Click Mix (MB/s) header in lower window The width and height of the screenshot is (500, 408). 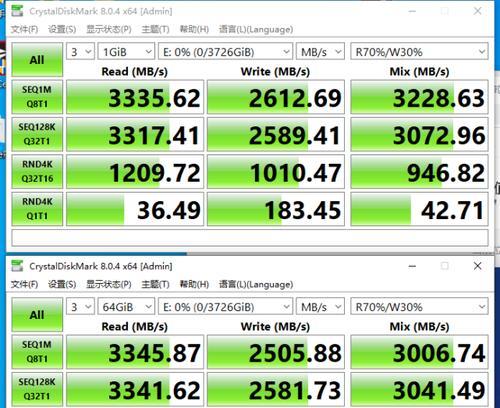tap(419, 326)
